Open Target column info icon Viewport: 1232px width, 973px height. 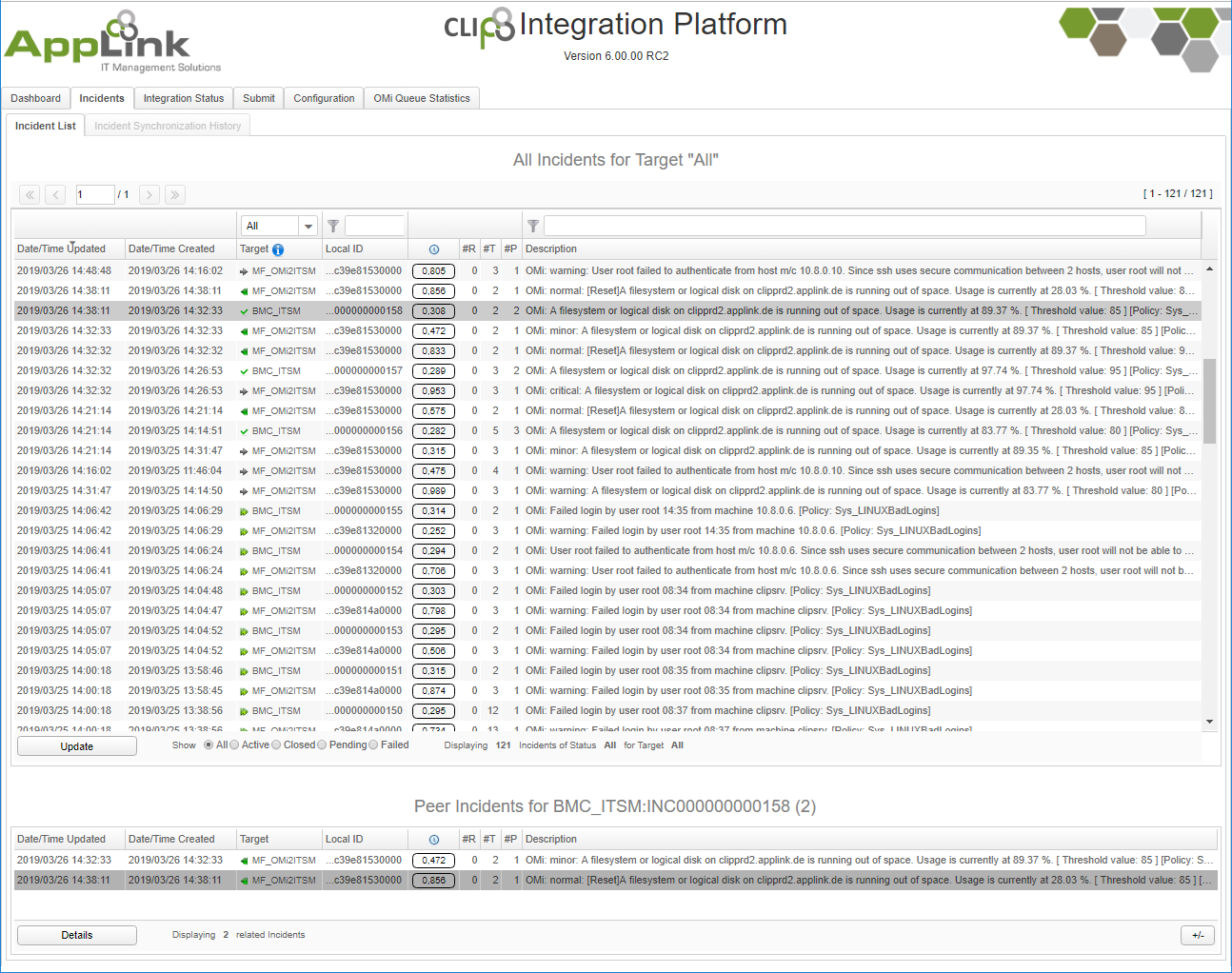(x=278, y=249)
